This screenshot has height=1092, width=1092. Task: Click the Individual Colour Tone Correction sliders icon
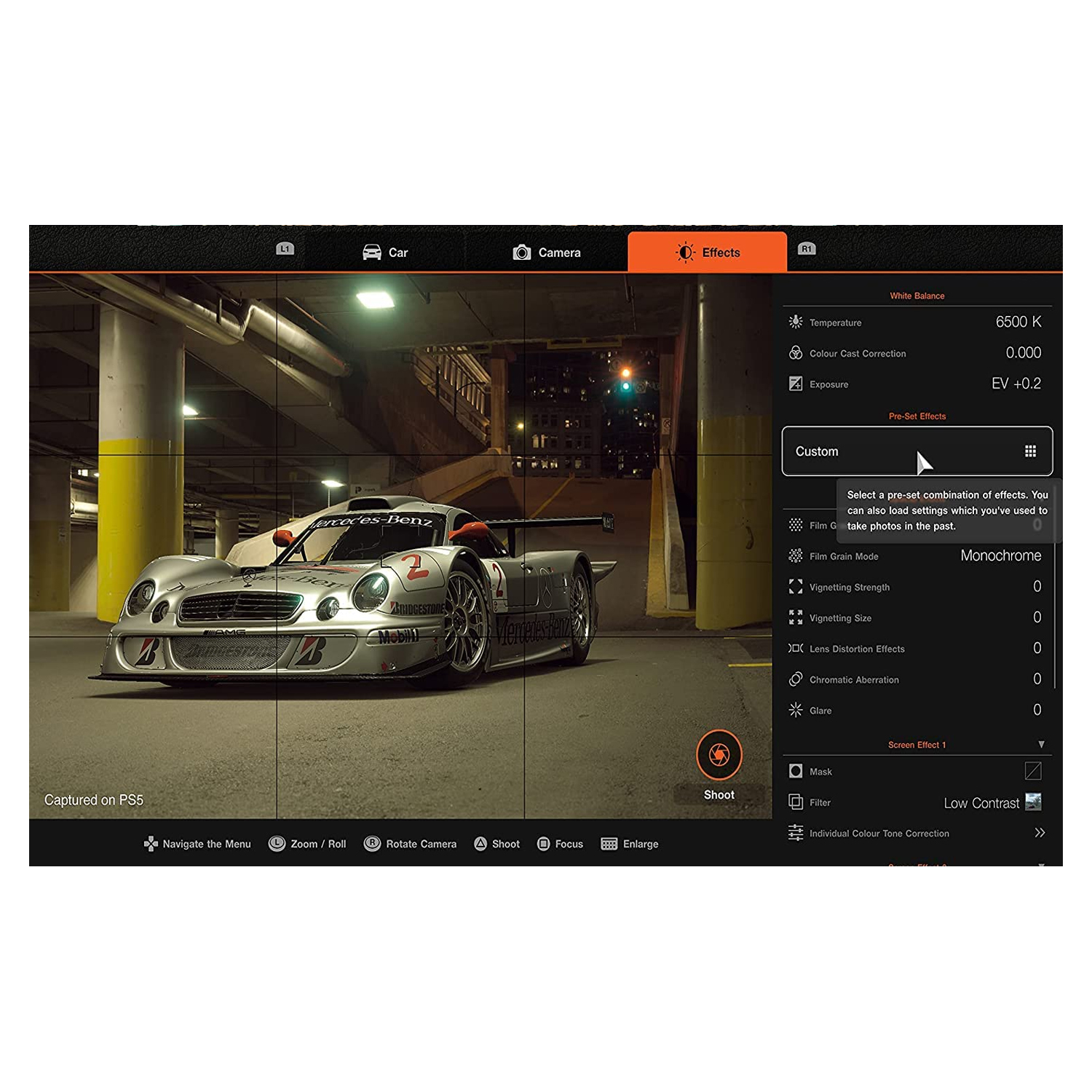pyautogui.click(x=796, y=833)
